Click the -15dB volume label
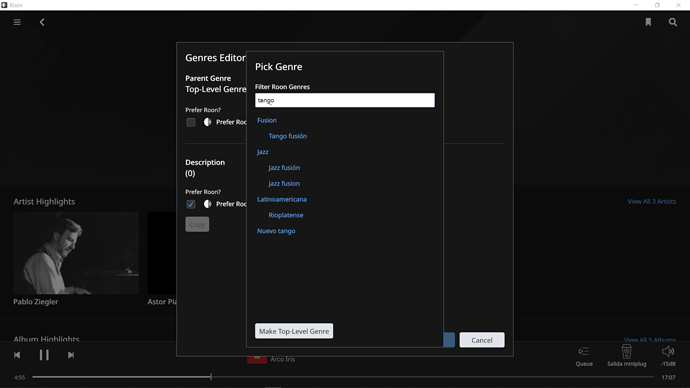The width and height of the screenshot is (690, 388). [668, 364]
